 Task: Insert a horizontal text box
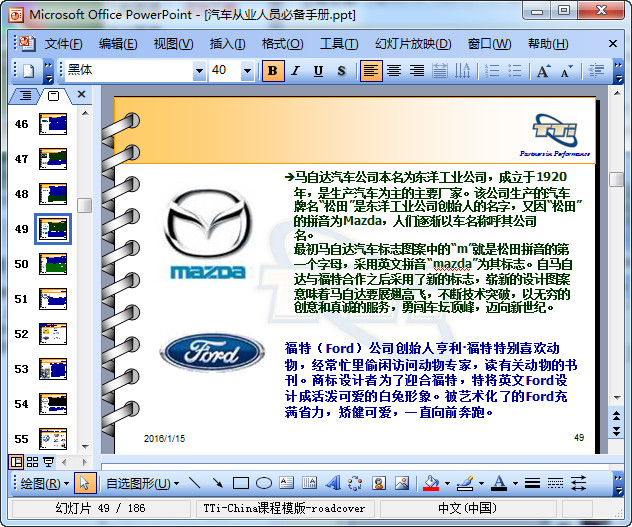[x=286, y=483]
